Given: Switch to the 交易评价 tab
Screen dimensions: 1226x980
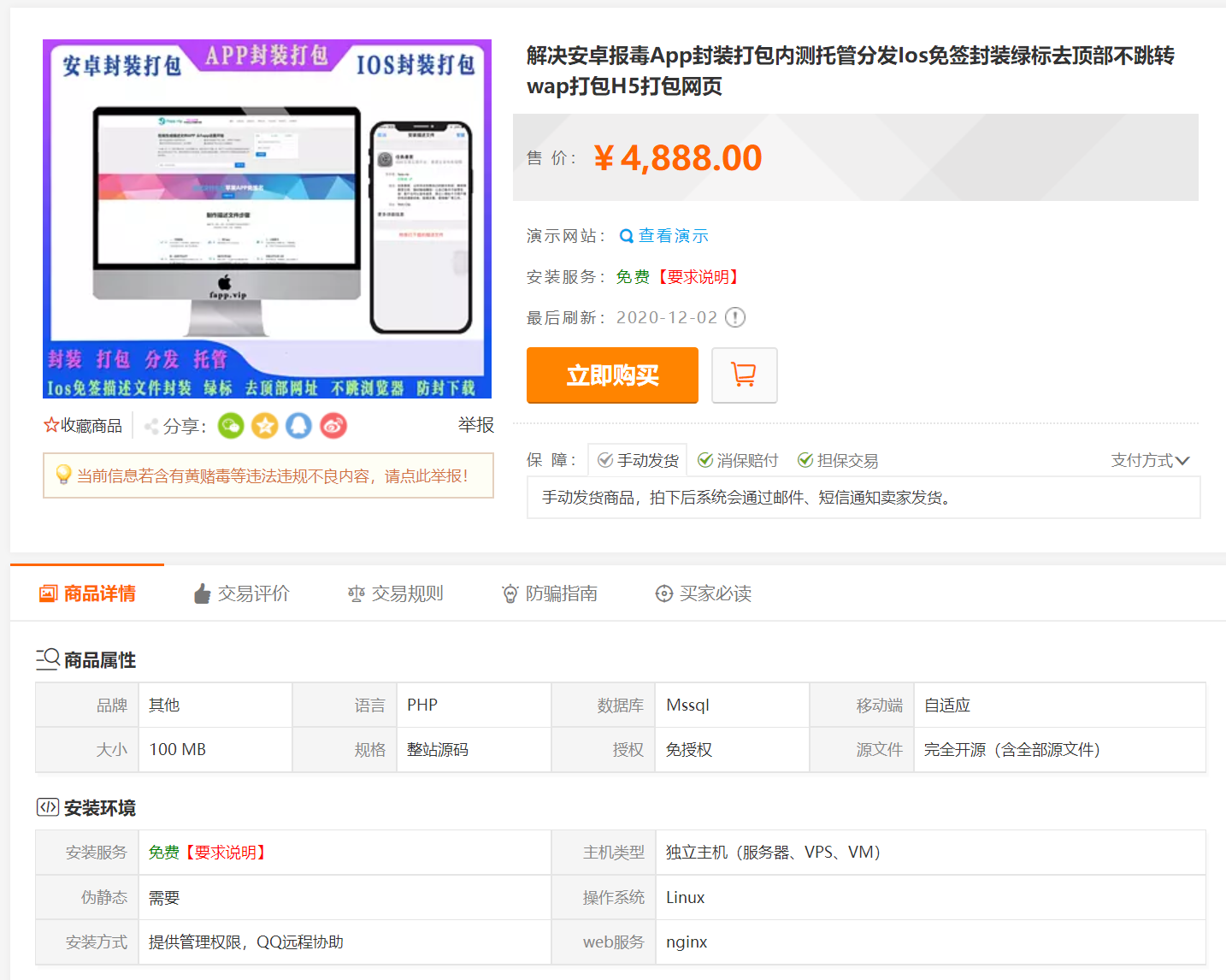Looking at the screenshot, I should pos(242,593).
